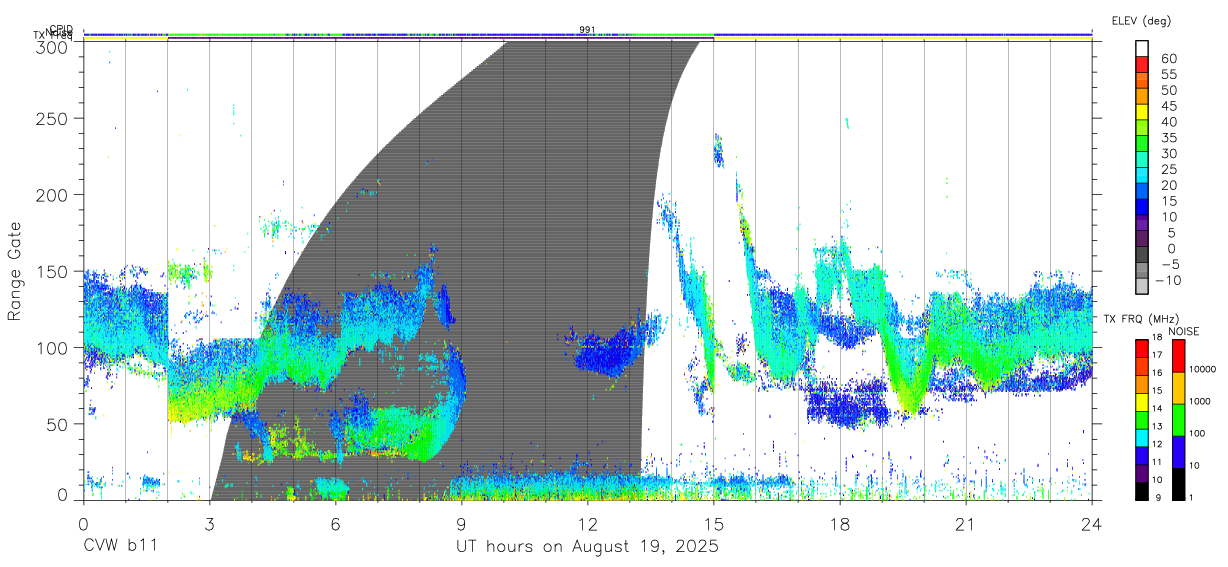Click the '200' tick on Range Gate axis
The width and height of the screenshot is (1228, 567).
pos(54,195)
